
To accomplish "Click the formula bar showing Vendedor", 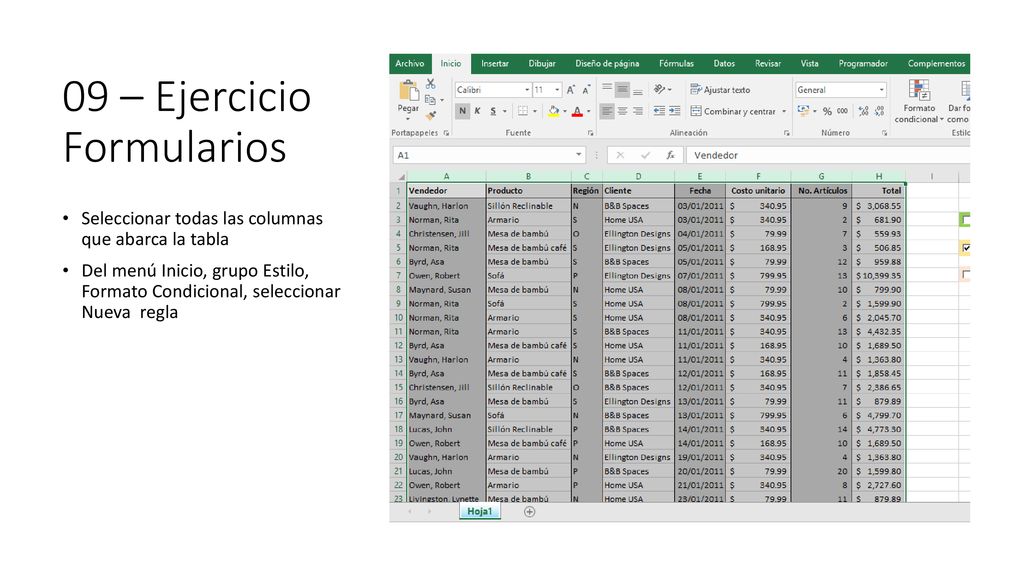I will (x=828, y=155).
